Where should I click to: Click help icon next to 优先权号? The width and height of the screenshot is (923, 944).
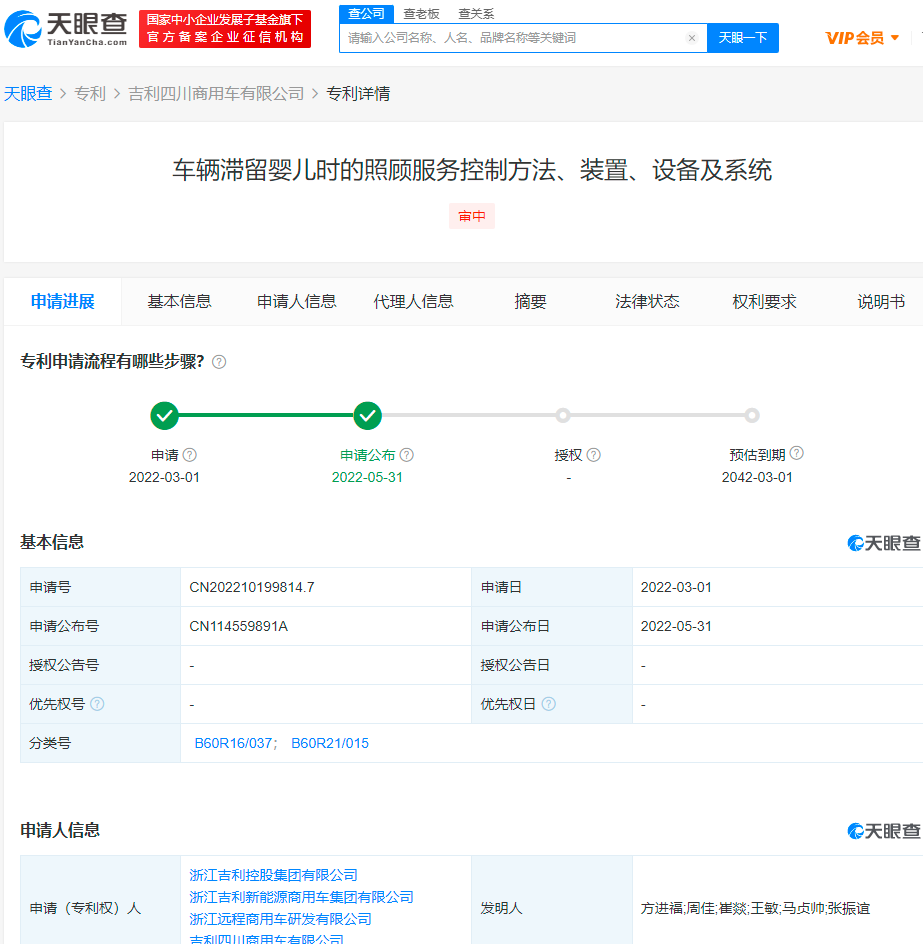point(97,704)
